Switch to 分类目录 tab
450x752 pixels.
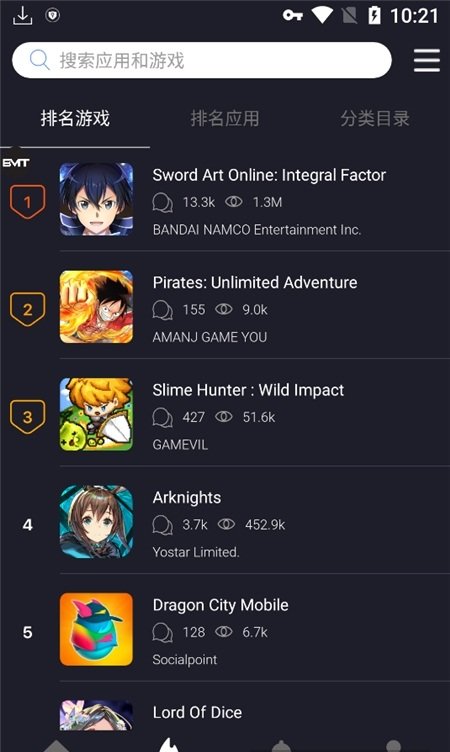coord(375,118)
